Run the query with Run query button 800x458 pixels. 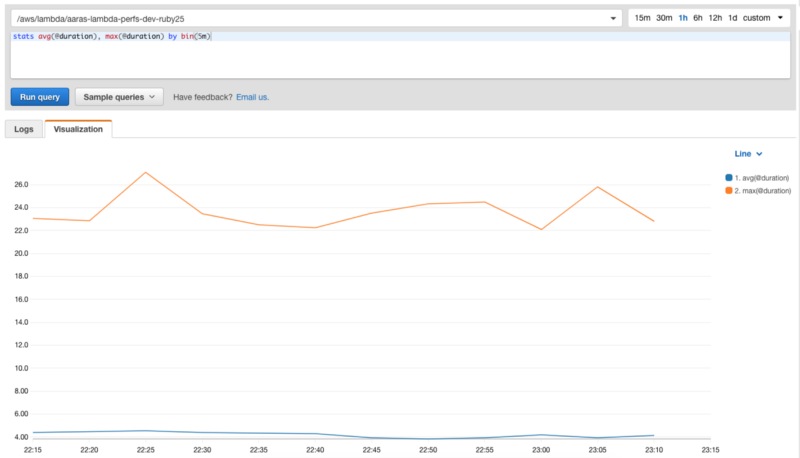tap(40, 97)
